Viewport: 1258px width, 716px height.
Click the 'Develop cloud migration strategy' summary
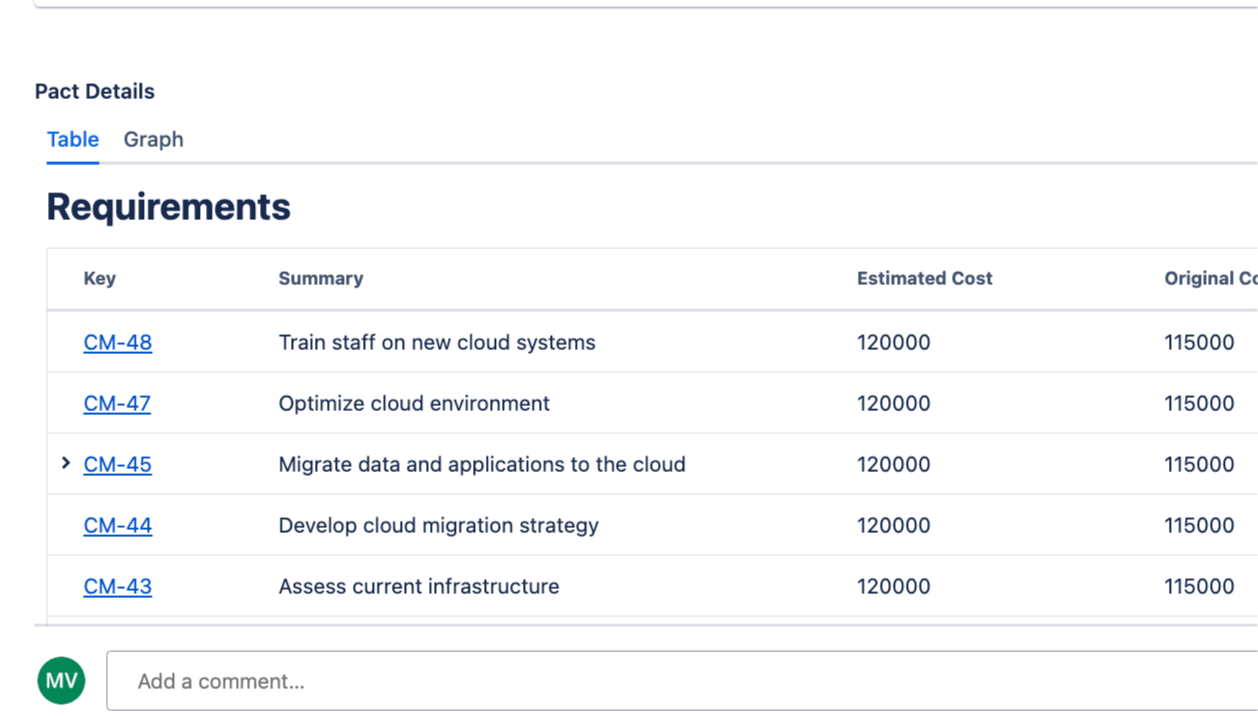pyautogui.click(x=438, y=525)
